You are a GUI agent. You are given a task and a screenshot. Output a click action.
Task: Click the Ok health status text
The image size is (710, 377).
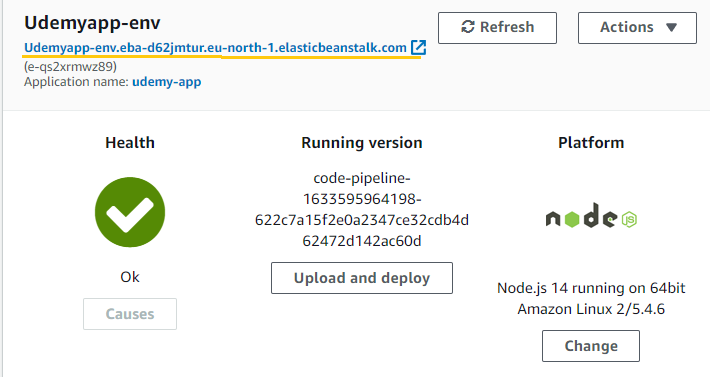pyautogui.click(x=130, y=277)
